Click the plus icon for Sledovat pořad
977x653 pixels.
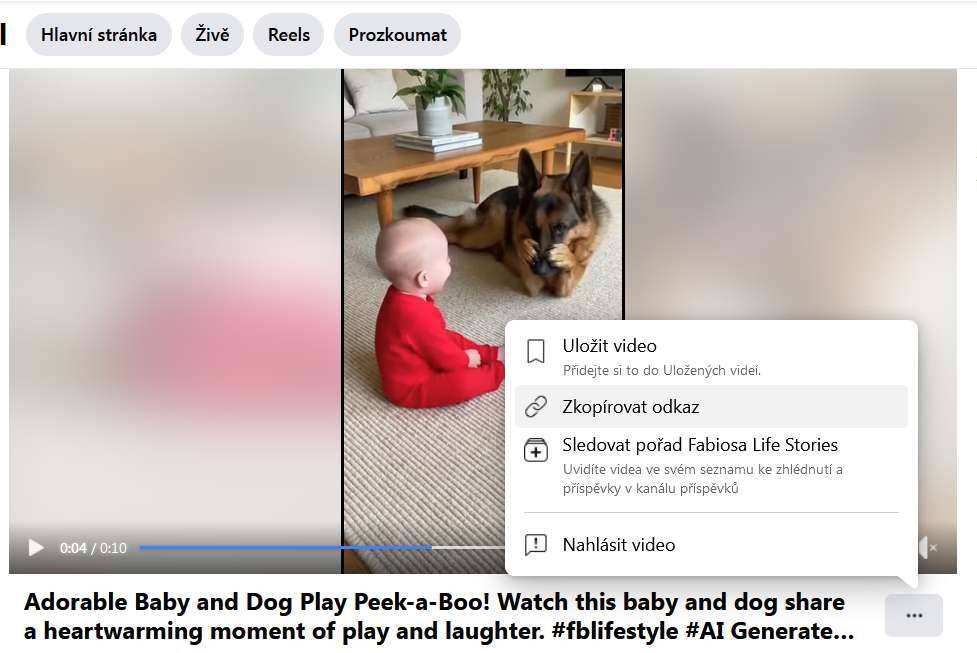coord(536,450)
